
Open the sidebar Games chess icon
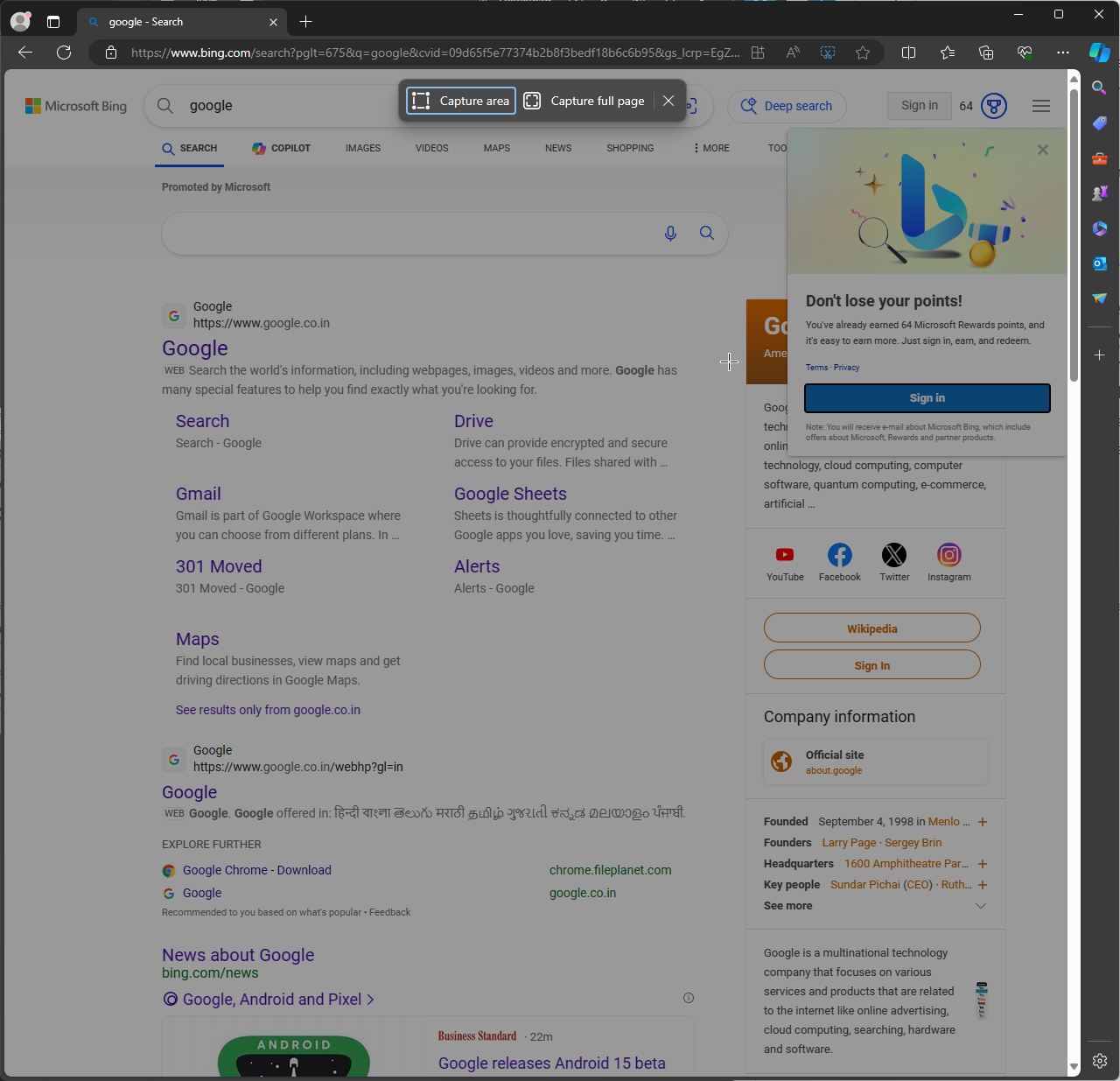coord(1100,193)
